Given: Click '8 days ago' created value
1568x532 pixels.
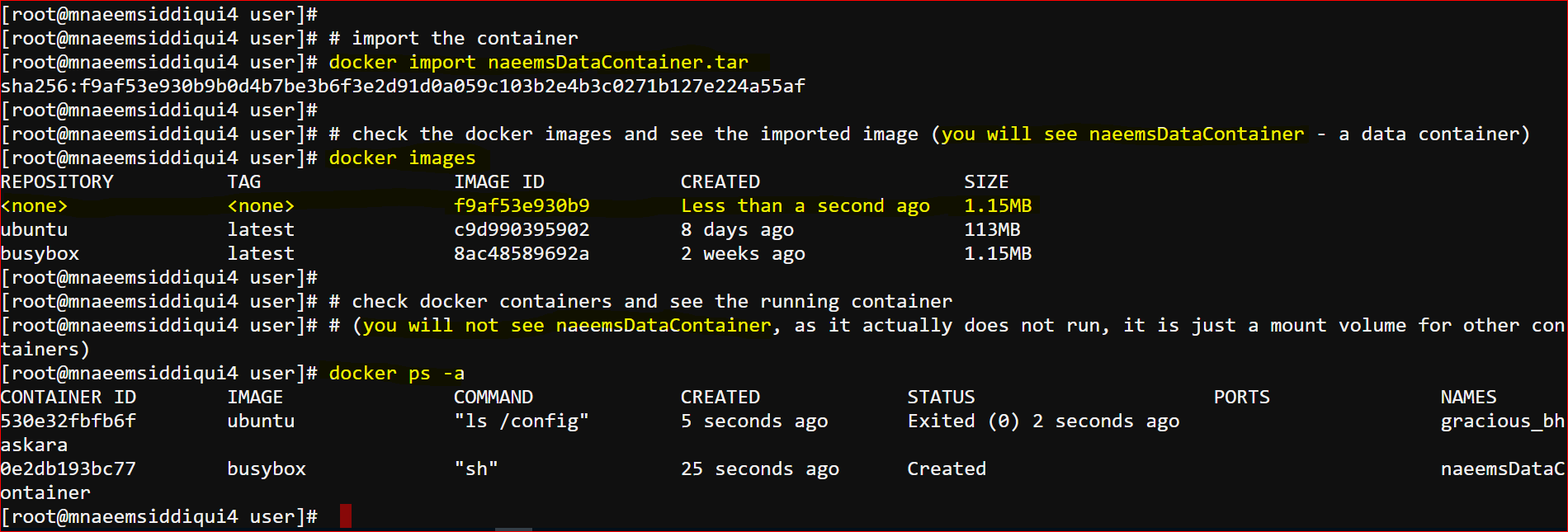Looking at the screenshot, I should tap(737, 230).
